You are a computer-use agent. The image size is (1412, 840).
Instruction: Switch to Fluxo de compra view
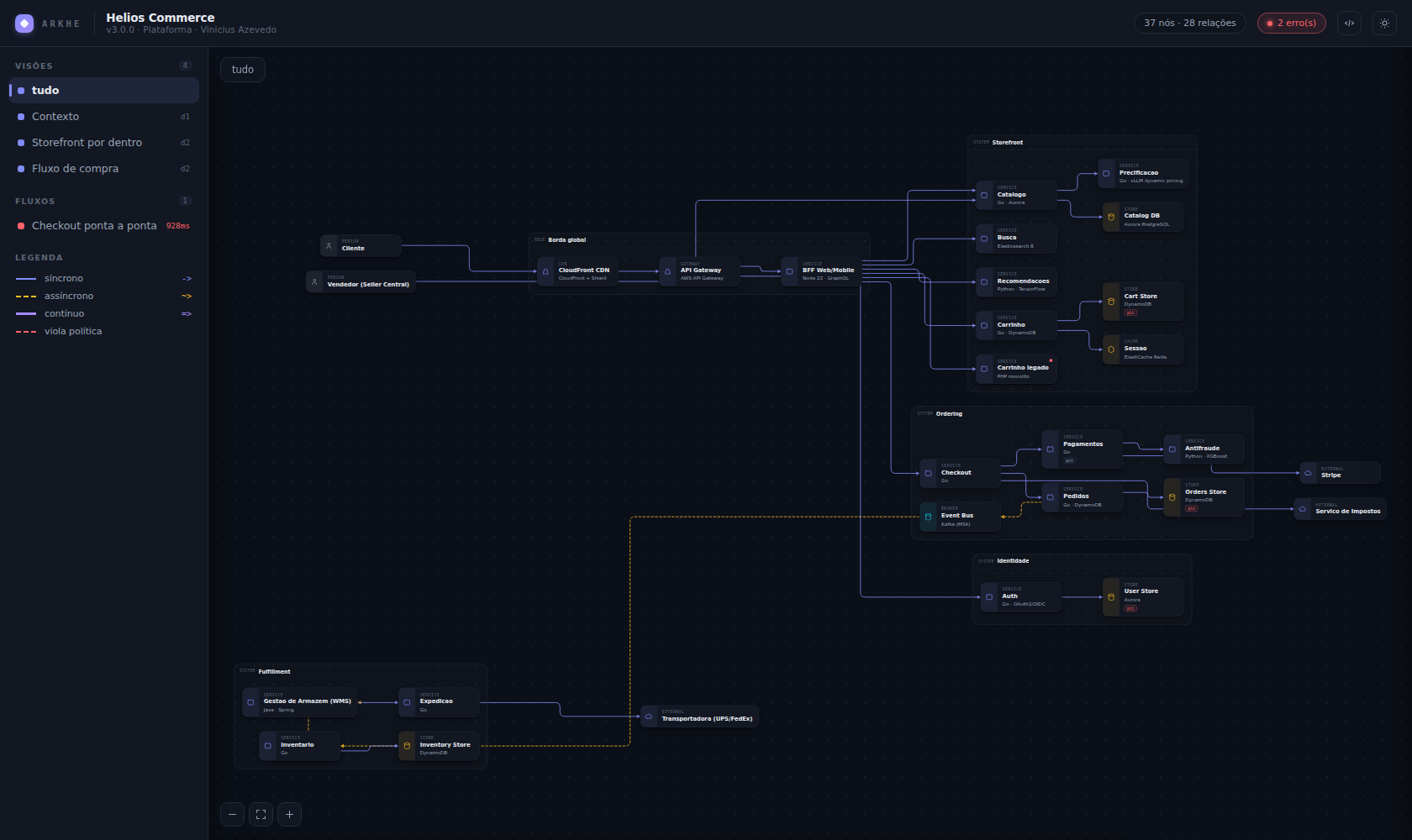coord(104,168)
